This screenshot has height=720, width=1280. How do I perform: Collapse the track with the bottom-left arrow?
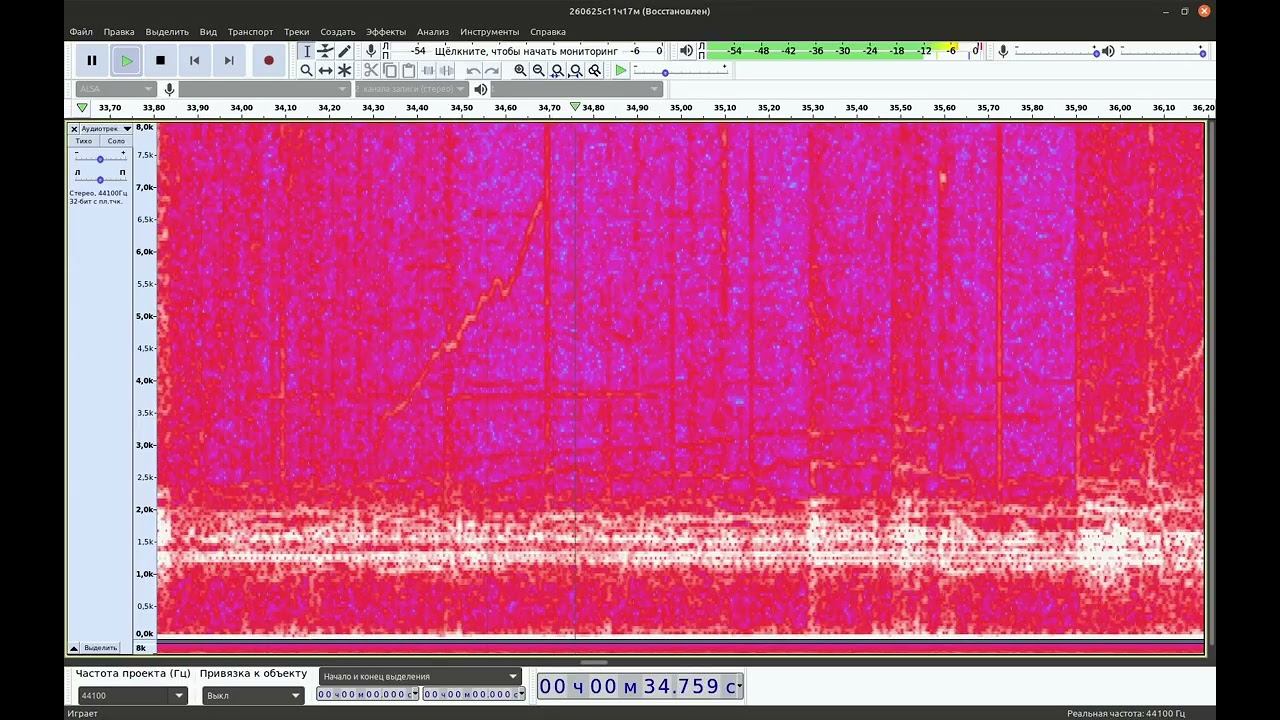[74, 648]
